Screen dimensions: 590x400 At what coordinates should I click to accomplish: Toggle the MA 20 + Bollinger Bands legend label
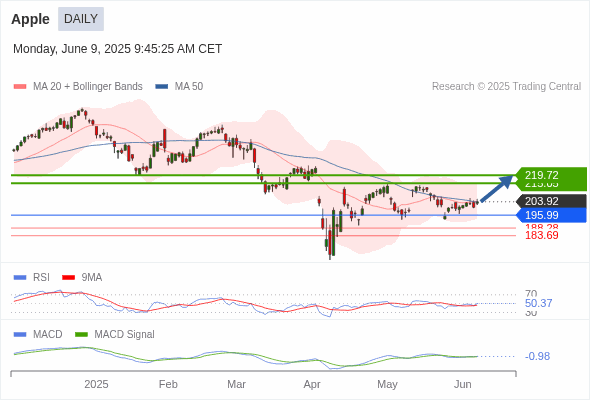pyautogui.click(x=88, y=87)
